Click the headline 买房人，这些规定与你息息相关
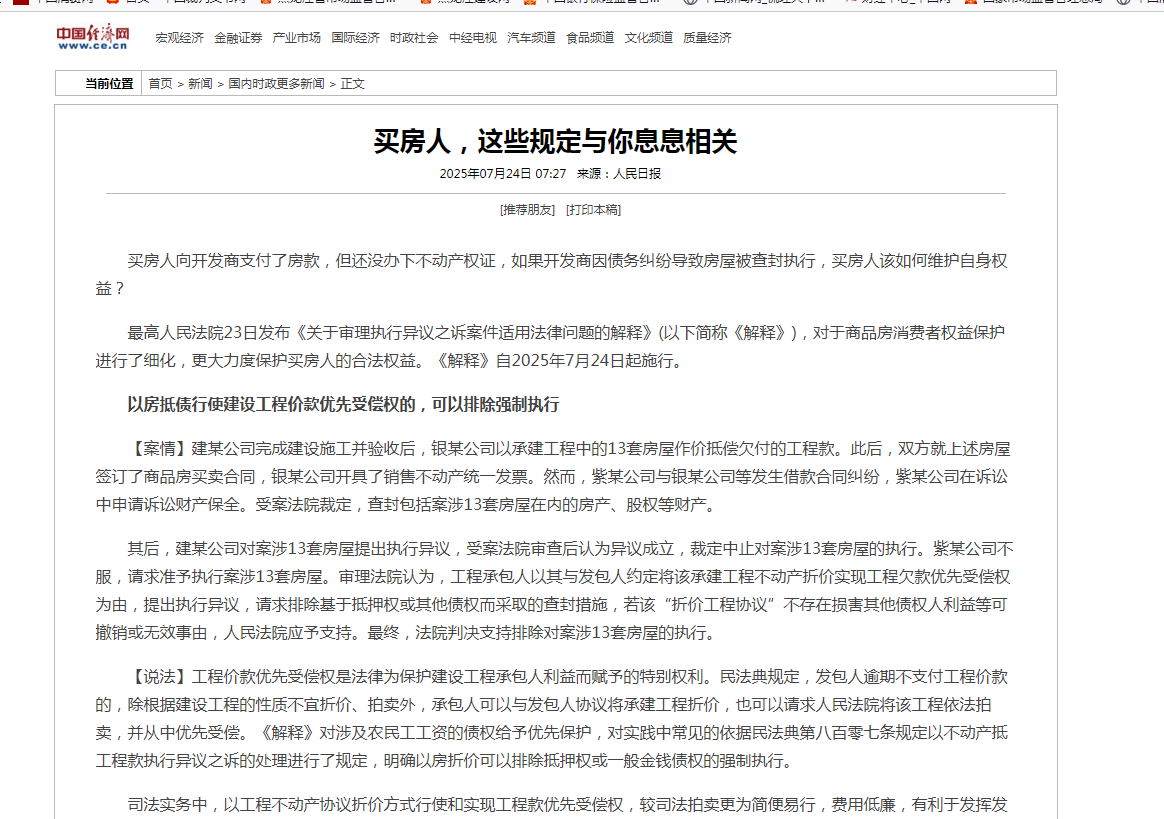Screen dimensions: 1164x819 click(x=555, y=141)
